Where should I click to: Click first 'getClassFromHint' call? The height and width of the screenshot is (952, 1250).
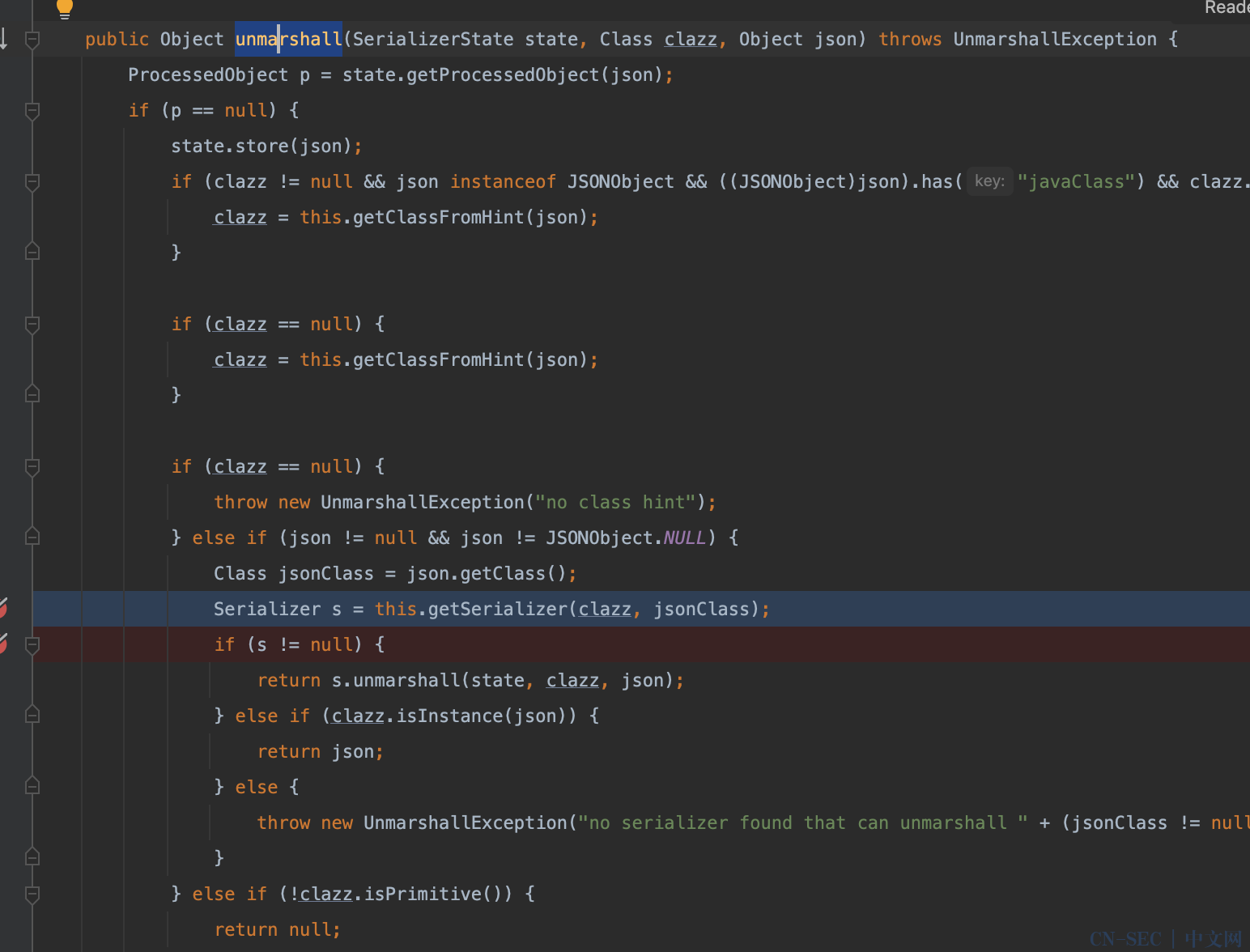pyautogui.click(x=439, y=217)
